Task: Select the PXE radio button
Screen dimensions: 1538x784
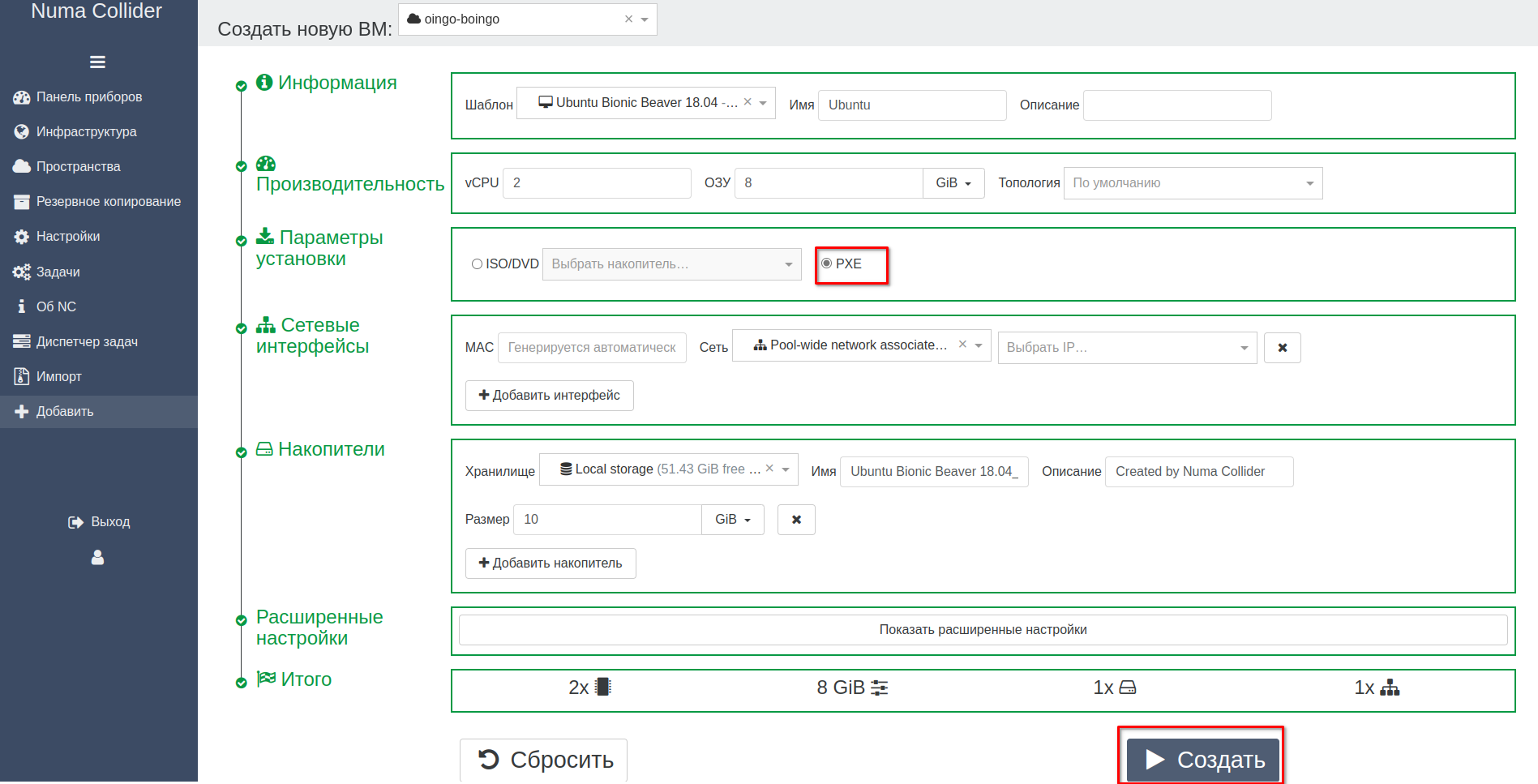Action: click(826, 263)
